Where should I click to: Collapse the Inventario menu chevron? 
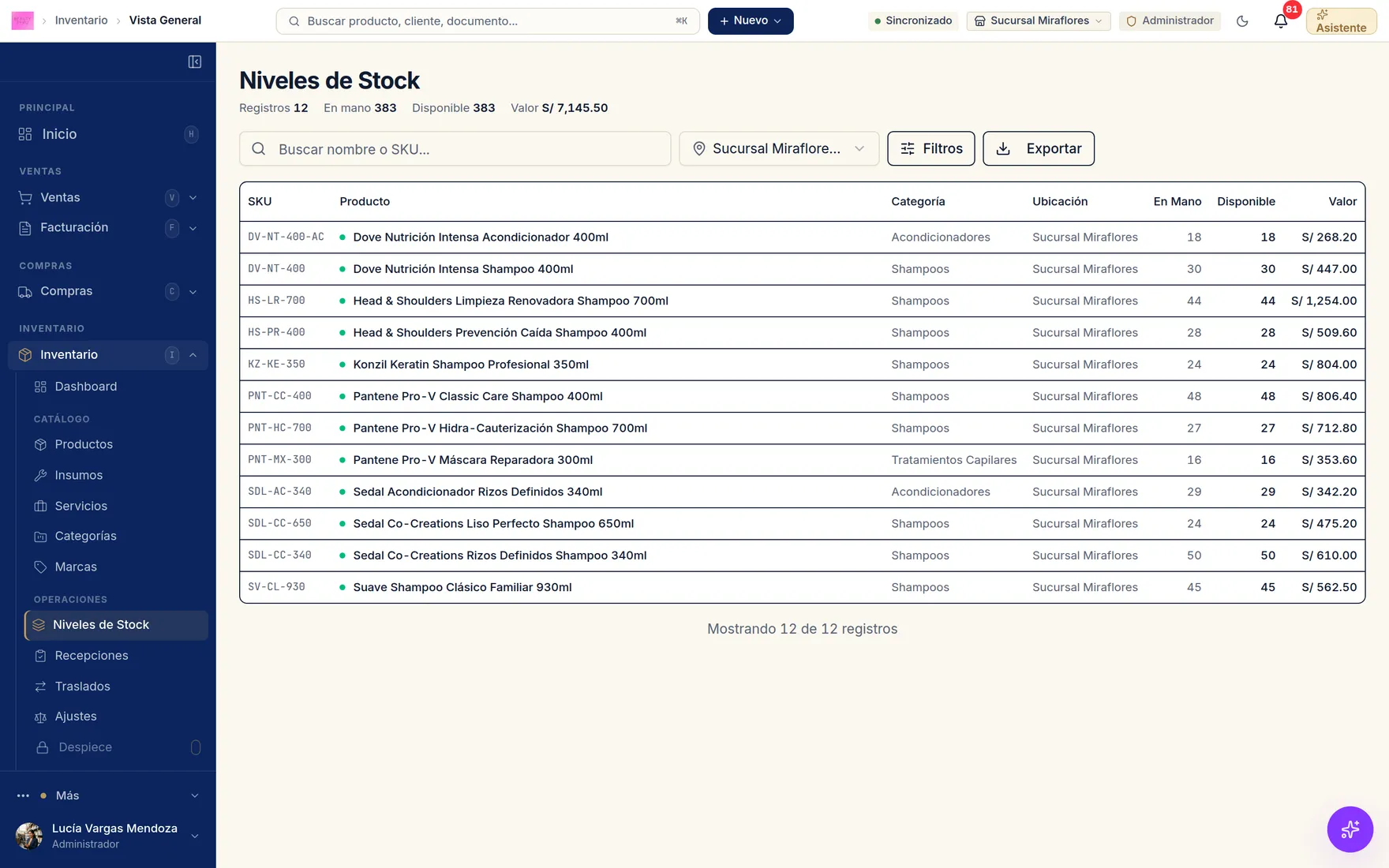193,355
